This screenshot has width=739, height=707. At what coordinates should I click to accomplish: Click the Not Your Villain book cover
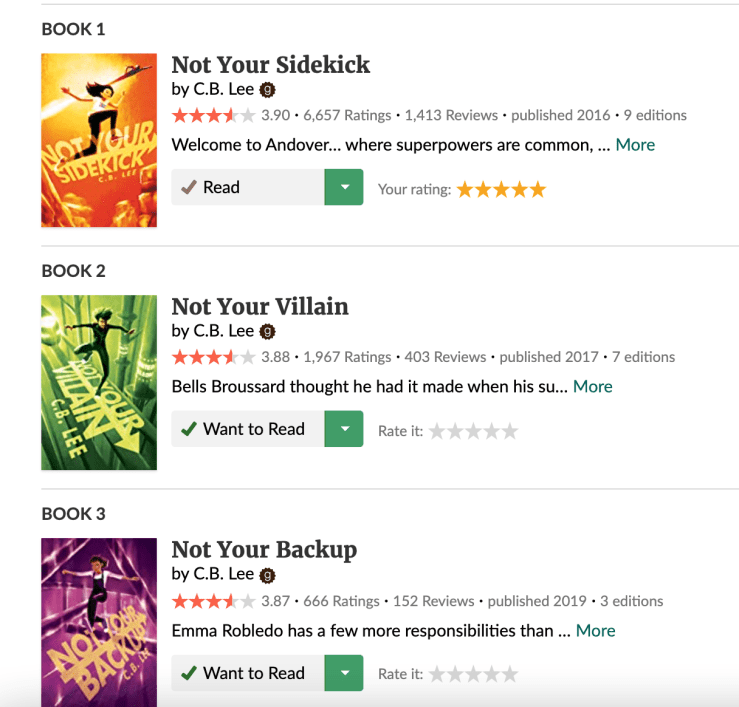pos(99,382)
